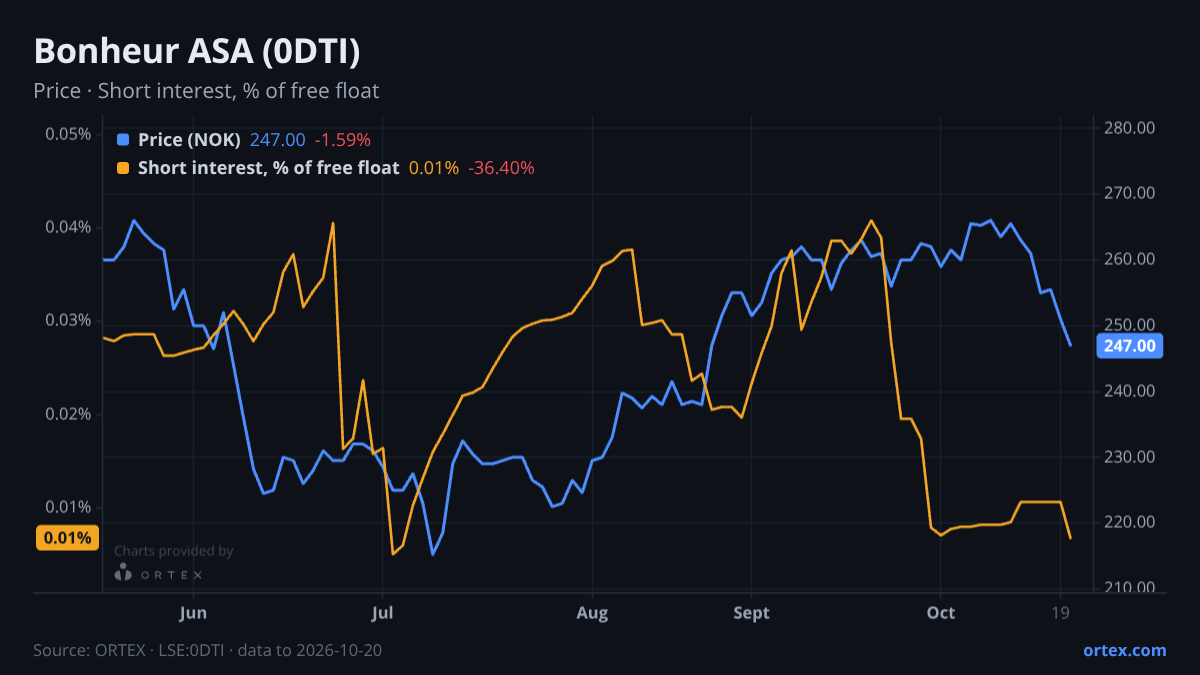Click the price value 247.00 in legend
Image resolution: width=1200 pixels, height=675 pixels.
(277, 140)
